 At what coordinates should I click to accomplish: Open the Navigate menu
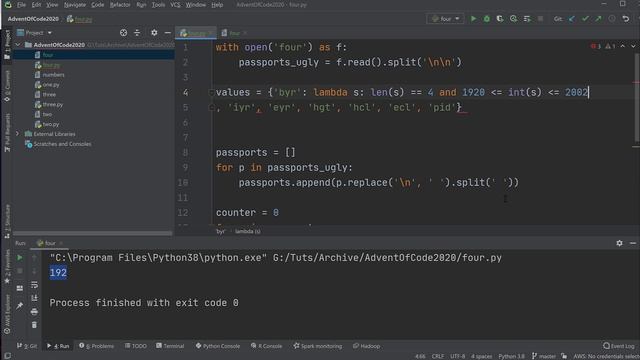coord(75,5)
